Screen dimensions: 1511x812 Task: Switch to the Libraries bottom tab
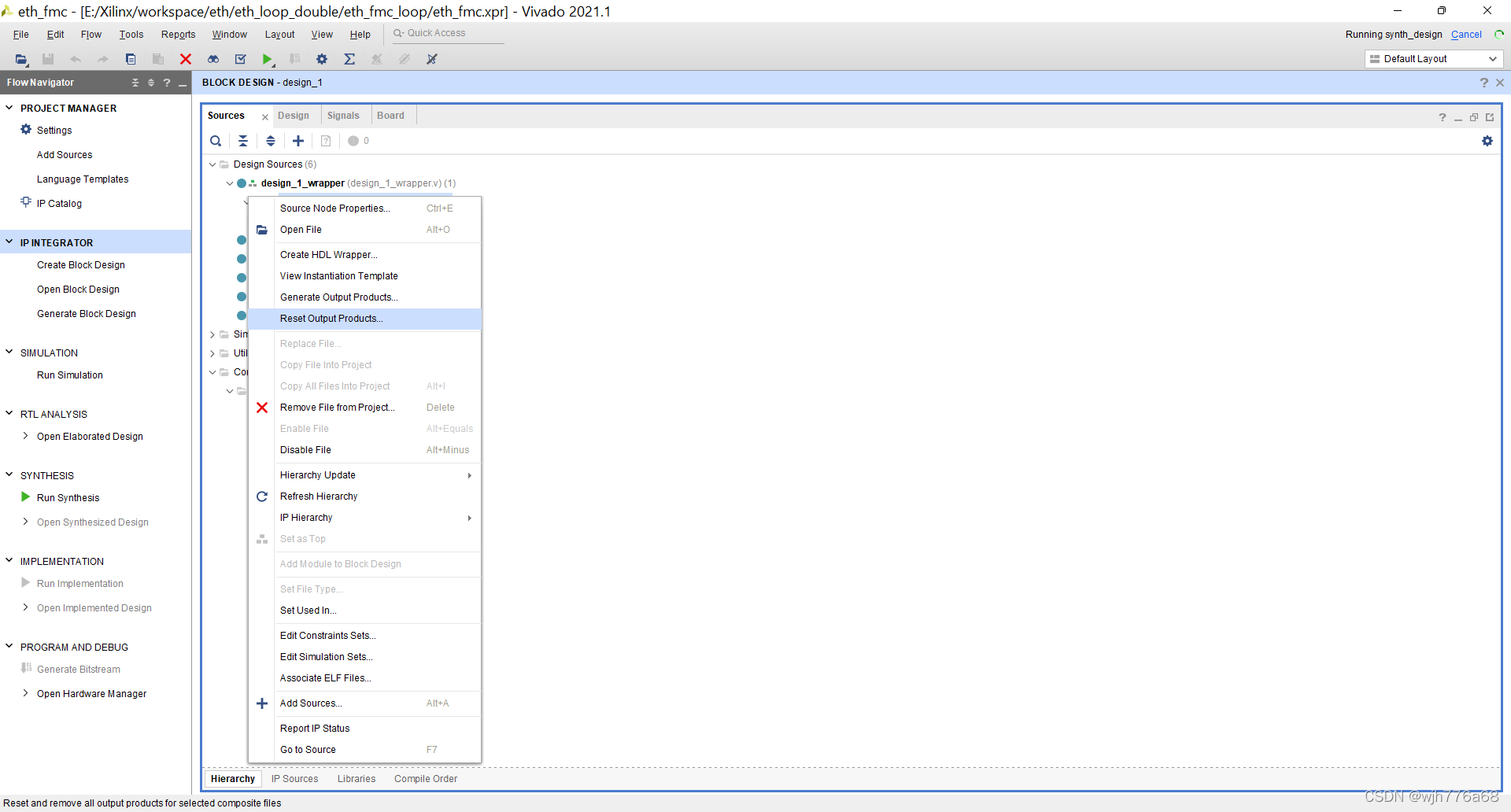coord(357,779)
